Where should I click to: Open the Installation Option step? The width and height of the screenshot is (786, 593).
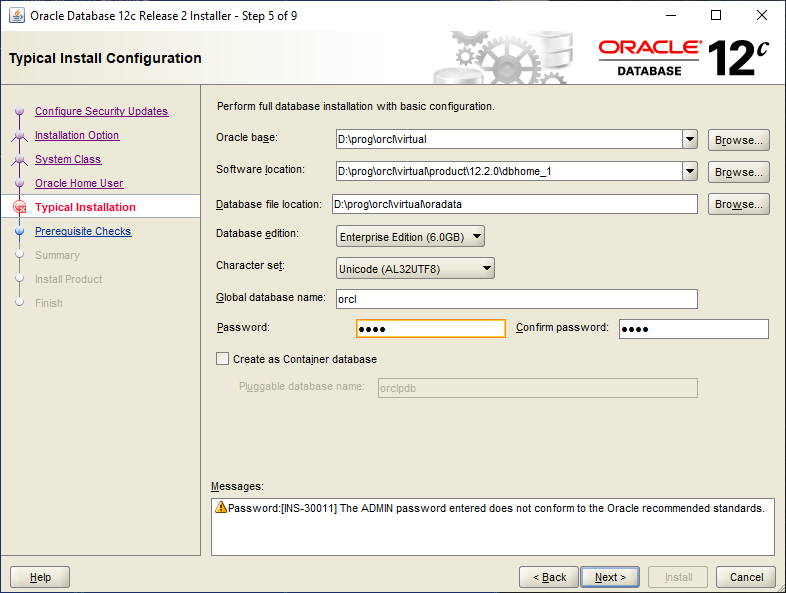click(77, 135)
